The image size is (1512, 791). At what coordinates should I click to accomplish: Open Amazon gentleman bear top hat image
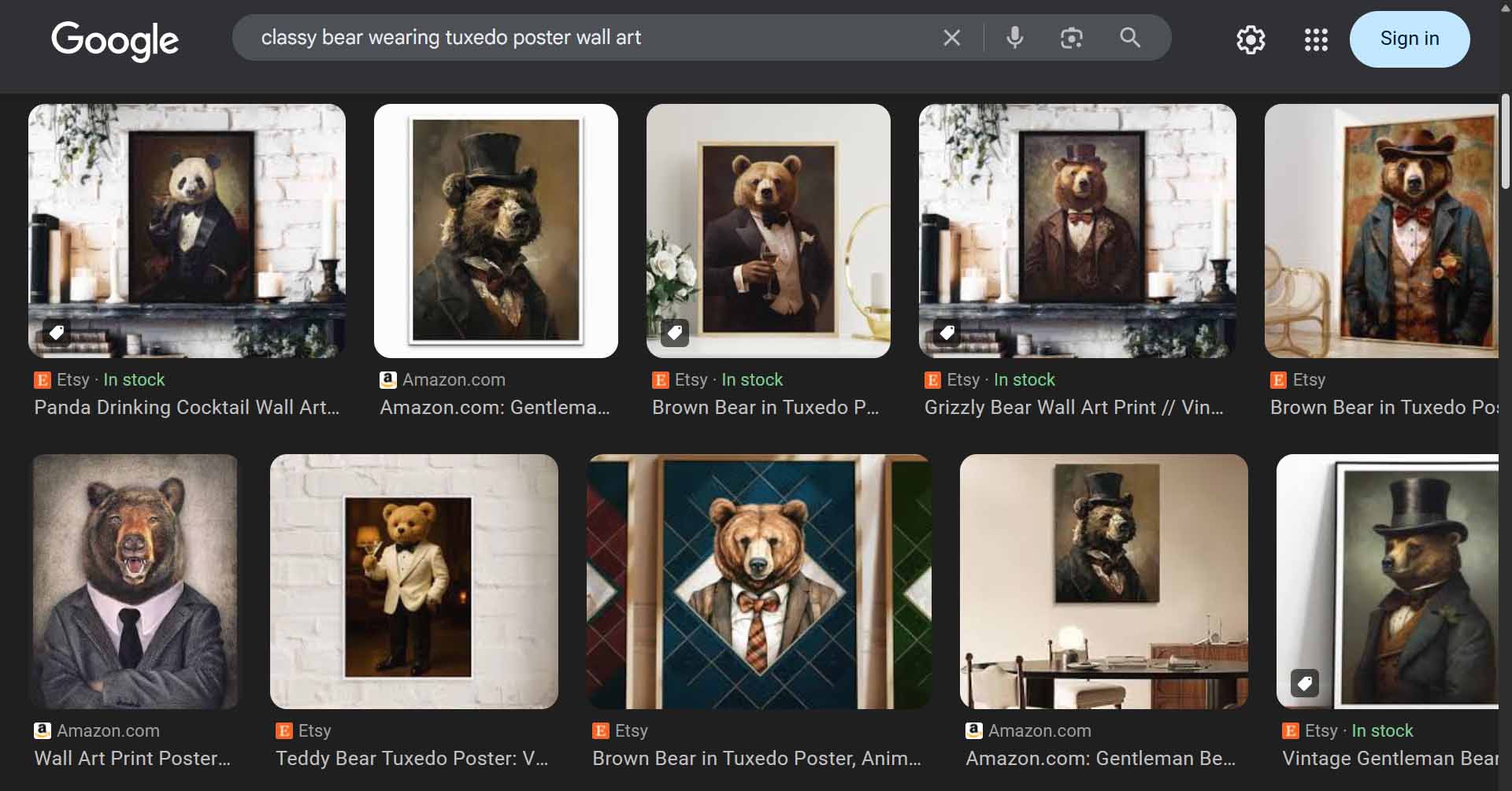pyautogui.click(x=495, y=231)
